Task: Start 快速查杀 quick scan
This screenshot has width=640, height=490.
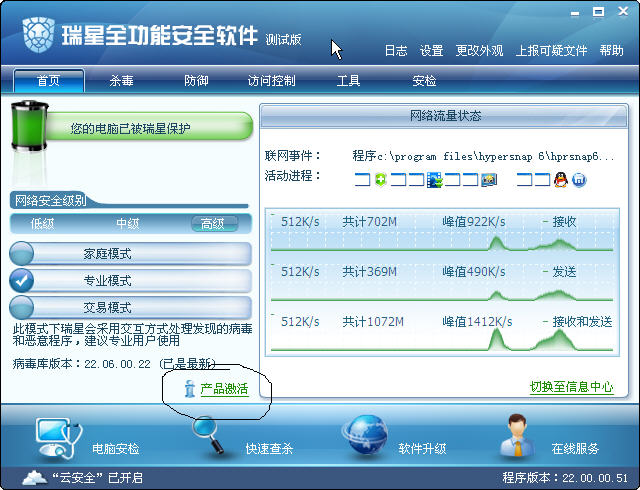Action: pos(269,449)
